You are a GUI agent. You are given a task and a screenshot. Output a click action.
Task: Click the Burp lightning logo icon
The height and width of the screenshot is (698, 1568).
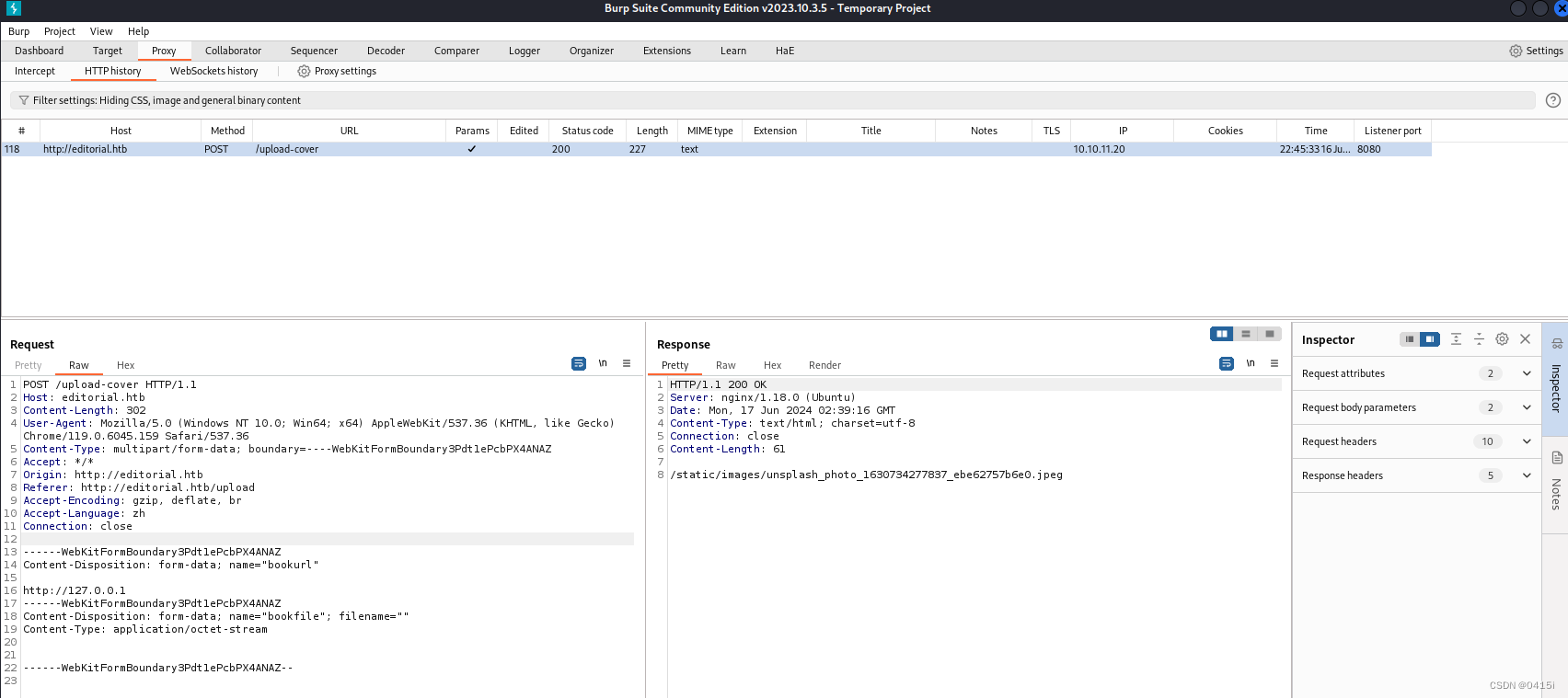coord(14,8)
